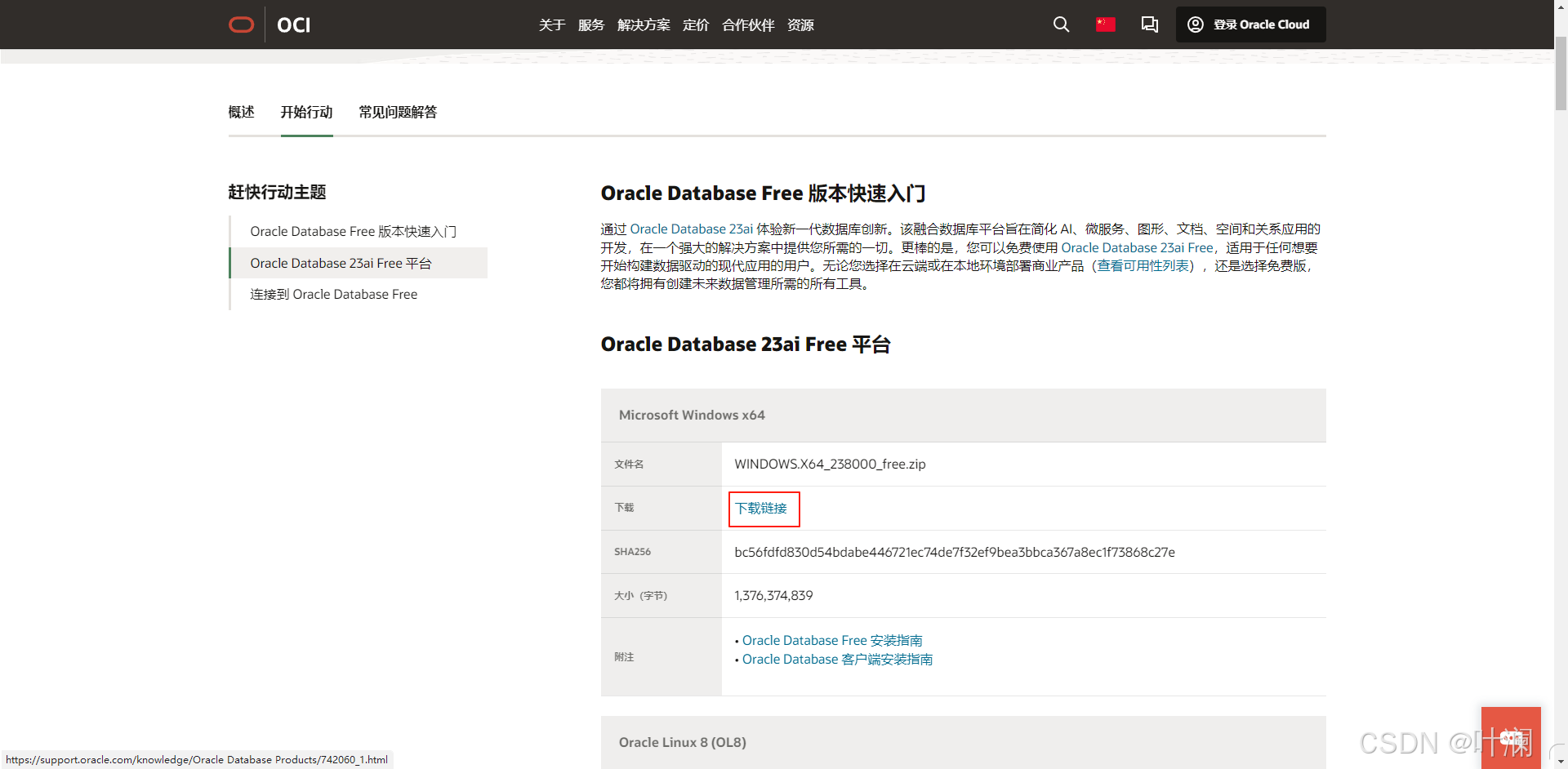Switch to the 概述 tab
This screenshot has height=769, width=1568.
(x=241, y=112)
